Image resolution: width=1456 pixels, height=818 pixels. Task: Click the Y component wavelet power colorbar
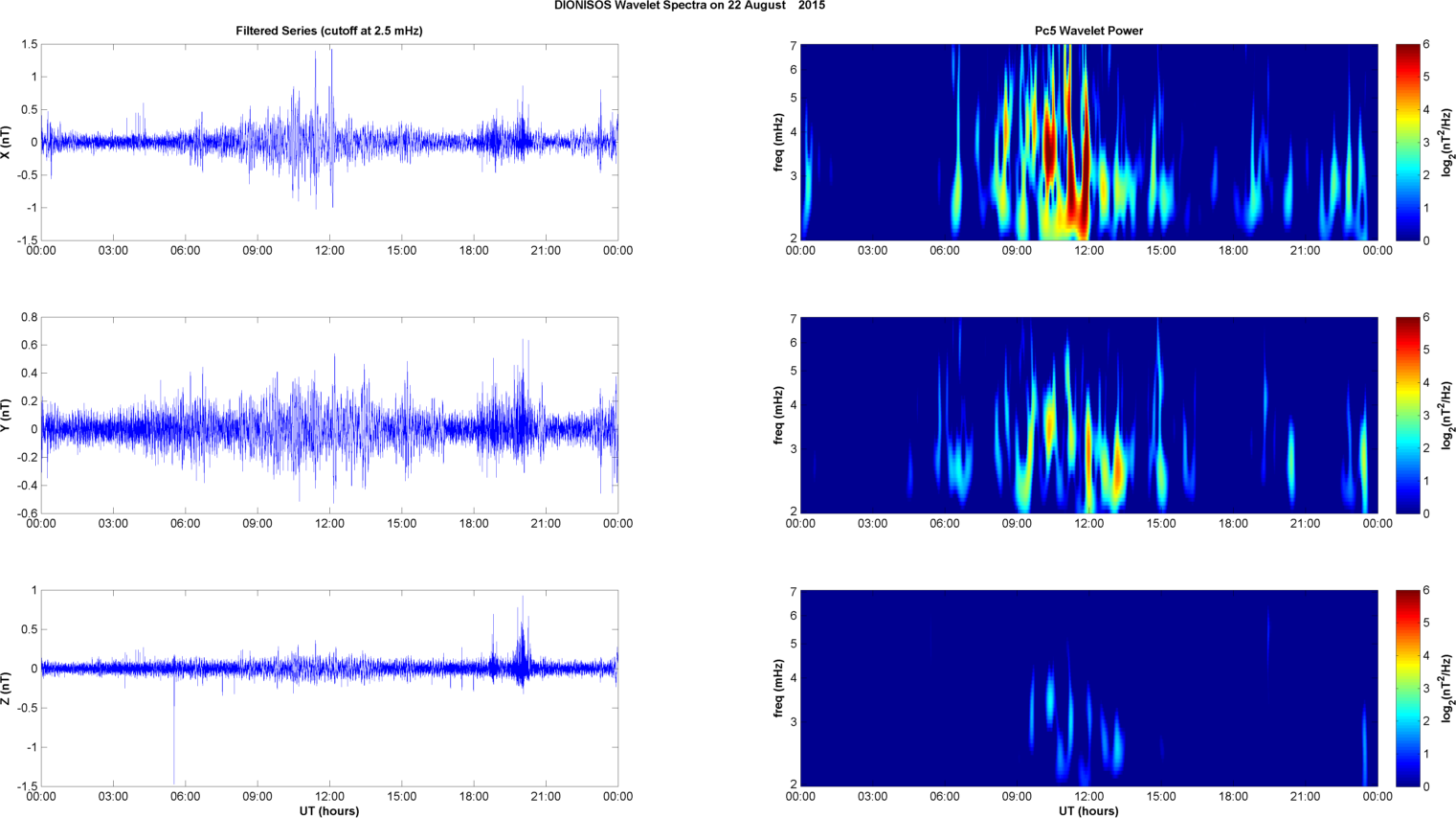(x=1407, y=416)
